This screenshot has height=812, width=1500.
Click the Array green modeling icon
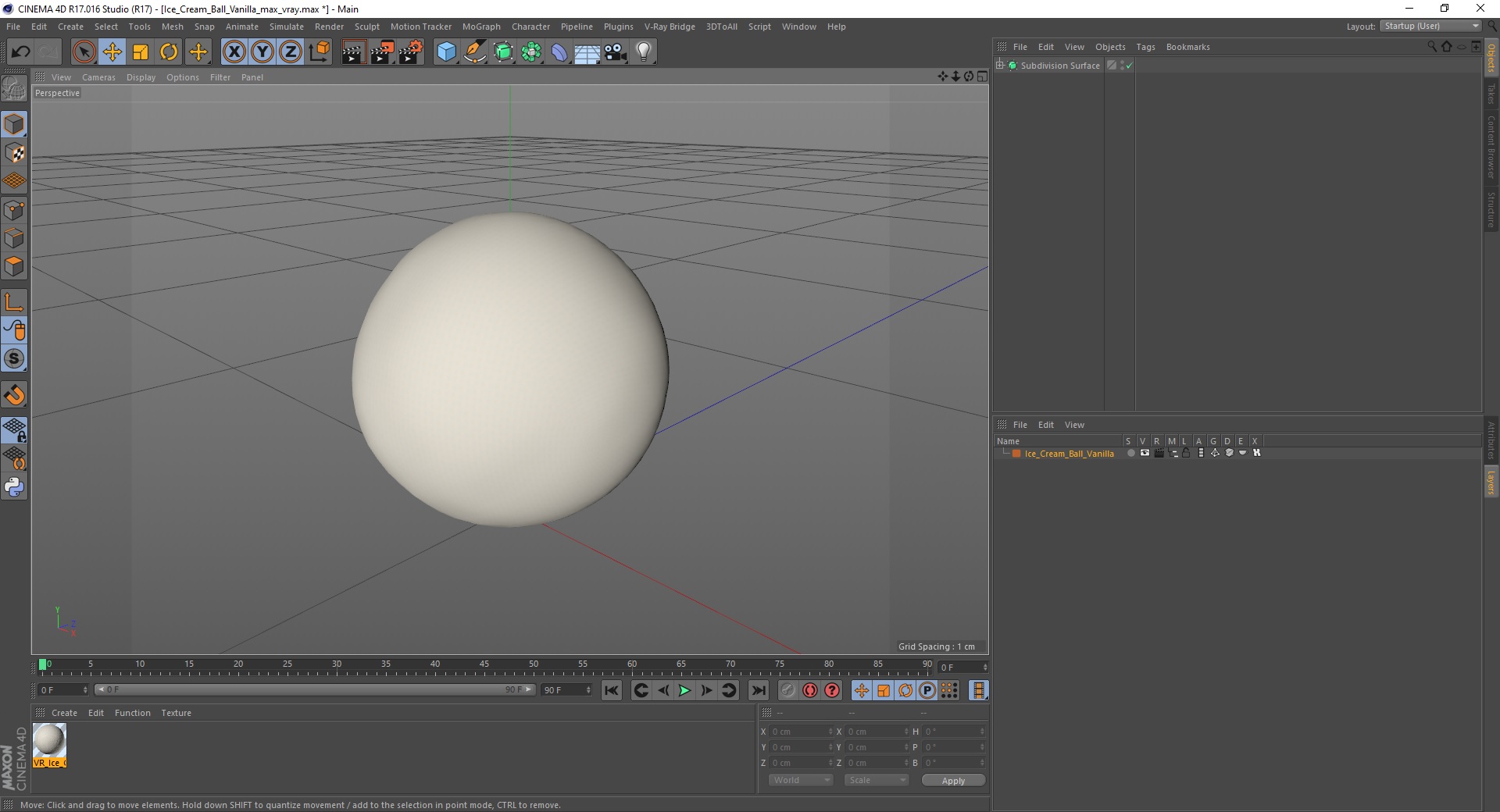tap(531, 52)
